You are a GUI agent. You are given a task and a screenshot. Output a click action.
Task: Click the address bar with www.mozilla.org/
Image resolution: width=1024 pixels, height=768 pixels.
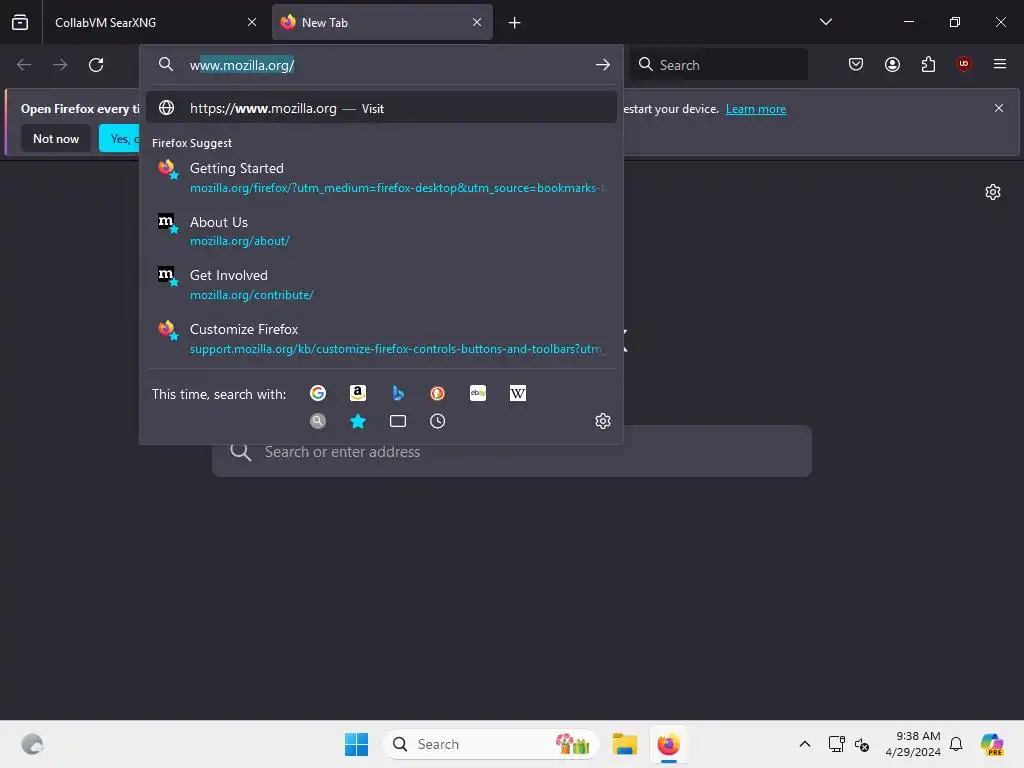tap(381, 65)
